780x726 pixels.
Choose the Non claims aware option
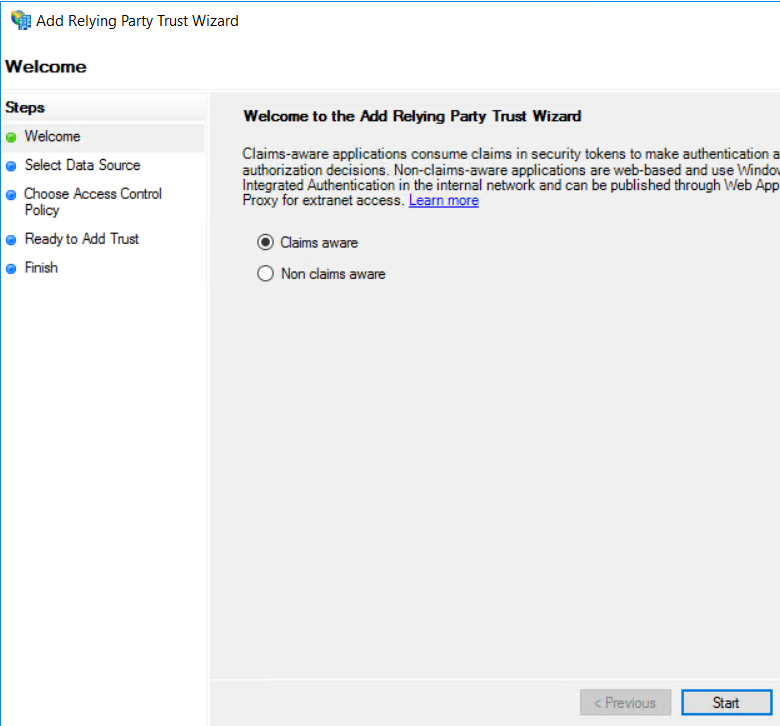(266, 274)
